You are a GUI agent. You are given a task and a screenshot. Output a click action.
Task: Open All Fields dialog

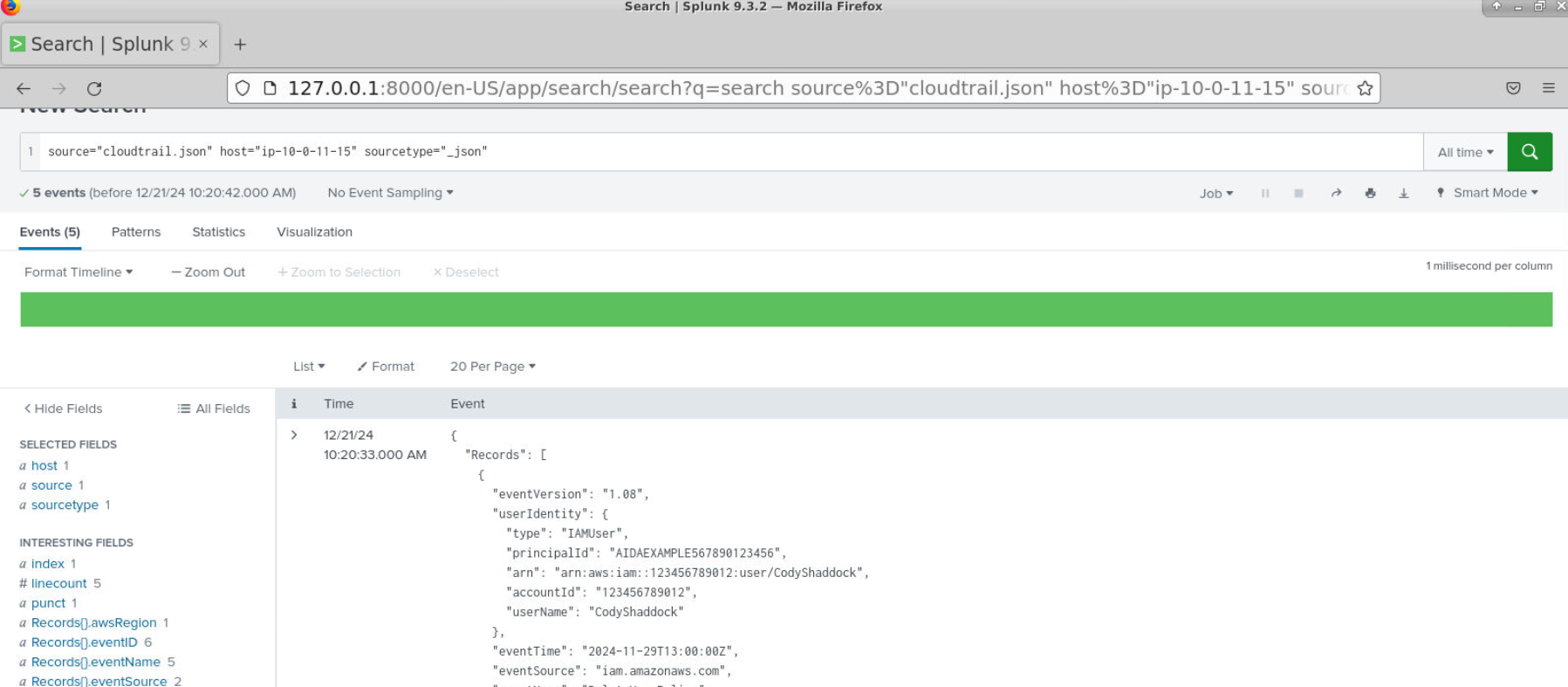click(214, 409)
